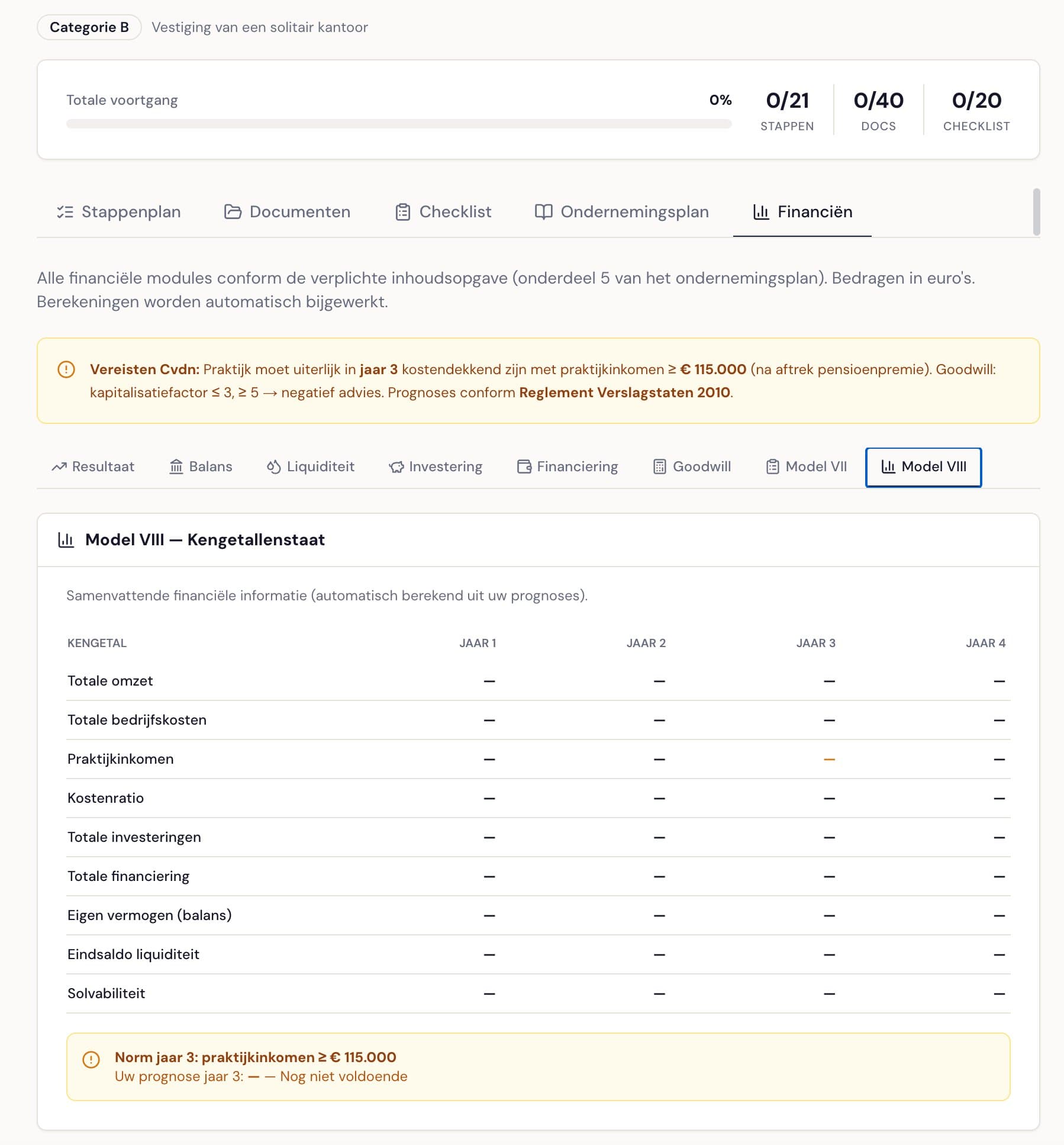Image resolution: width=1064 pixels, height=1145 pixels.
Task: Select the Model VIII tab
Action: (923, 467)
